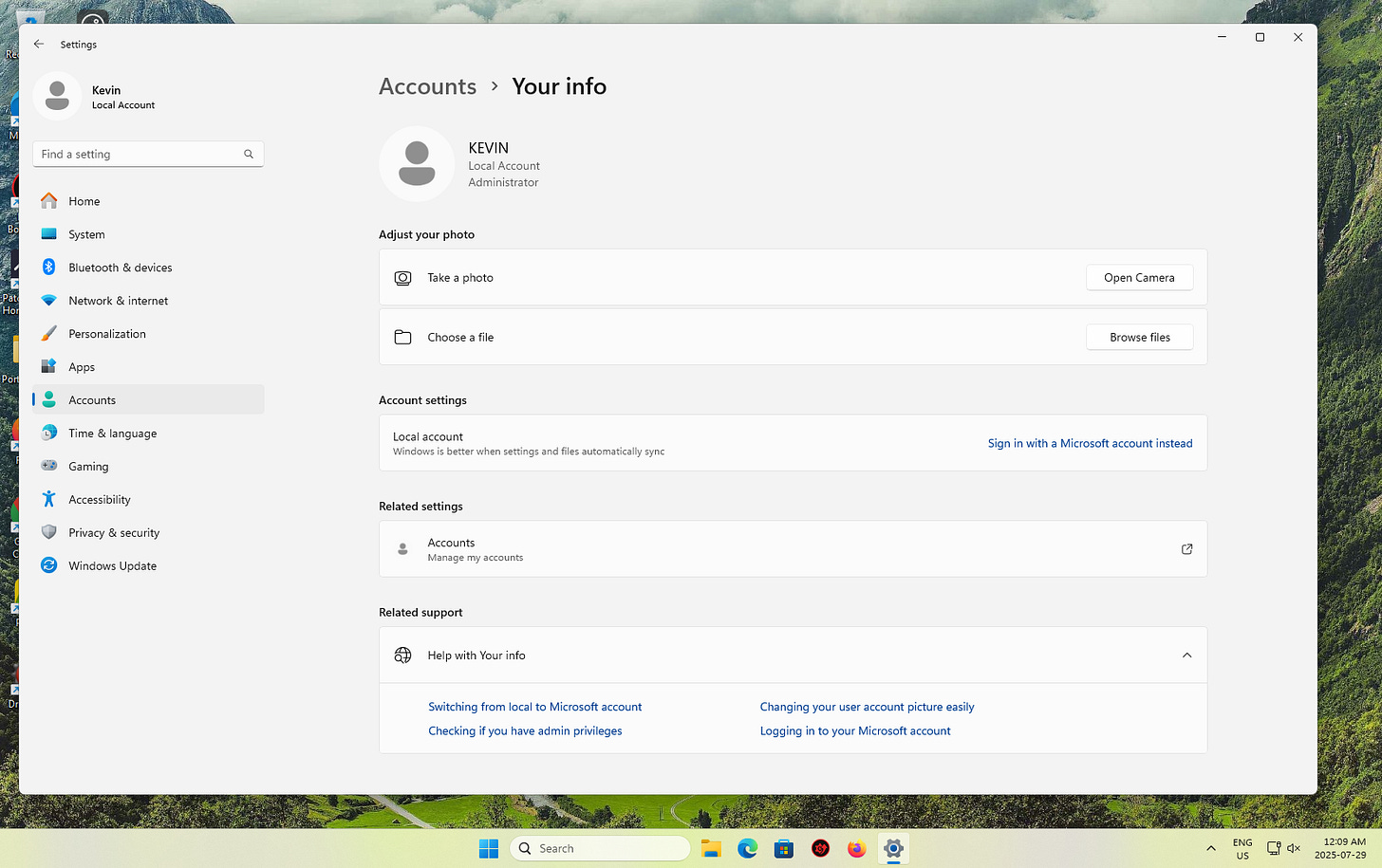Maximize the Settings window

pyautogui.click(x=1260, y=37)
